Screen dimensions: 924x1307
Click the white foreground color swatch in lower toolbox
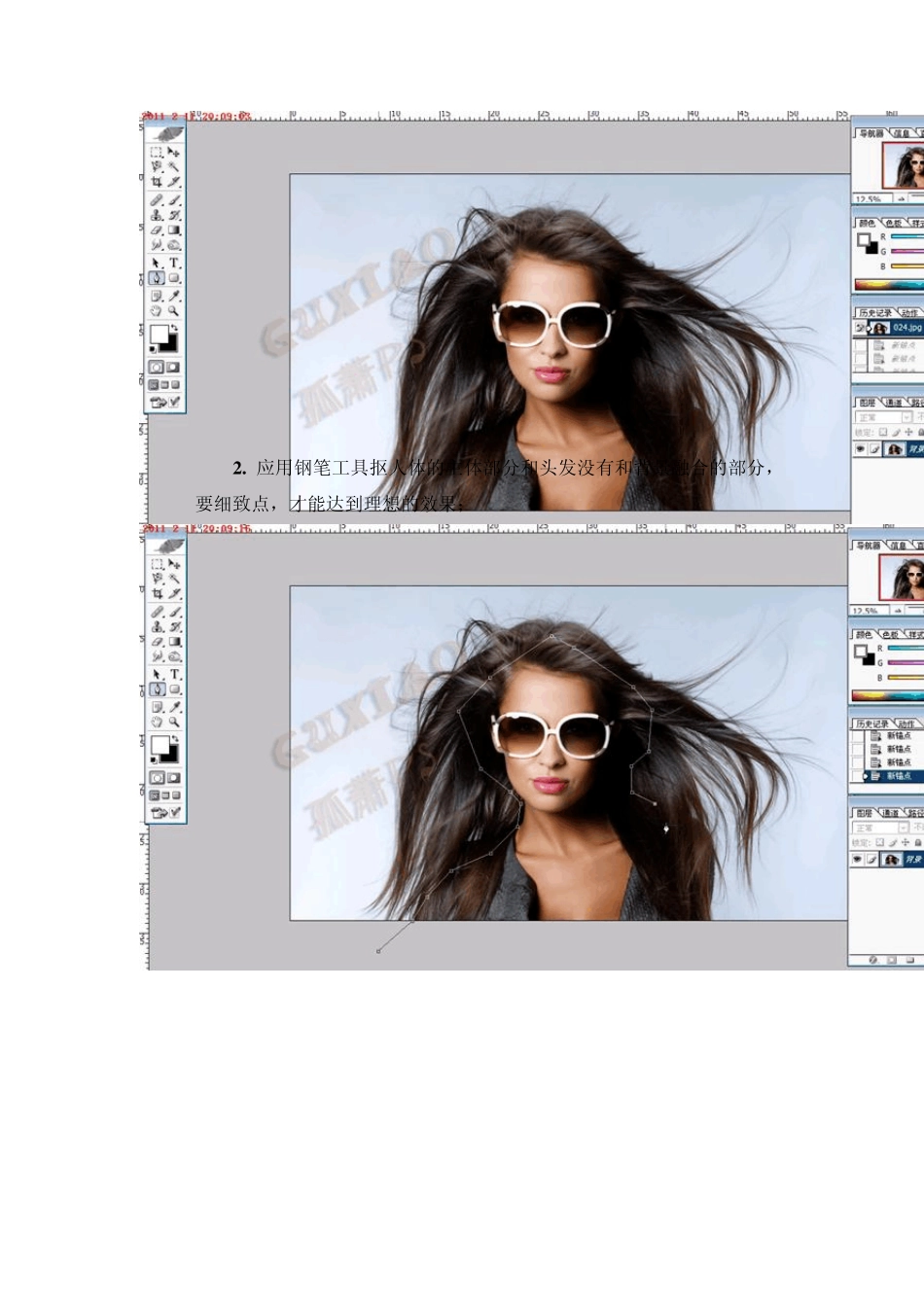pos(159,745)
